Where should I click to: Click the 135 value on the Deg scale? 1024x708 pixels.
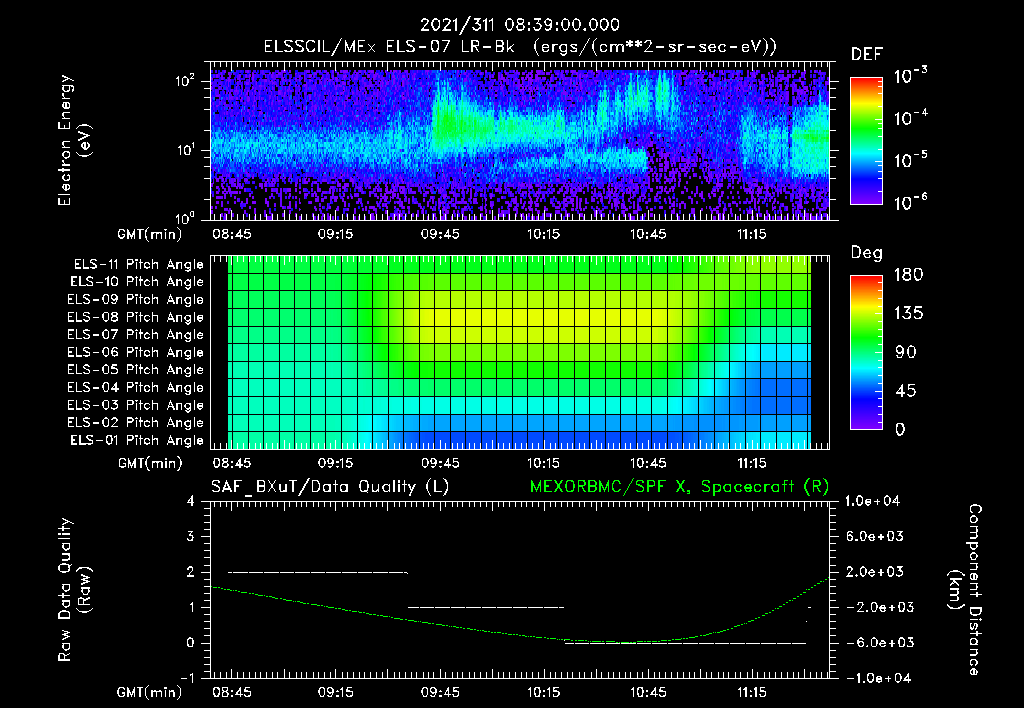click(x=908, y=314)
